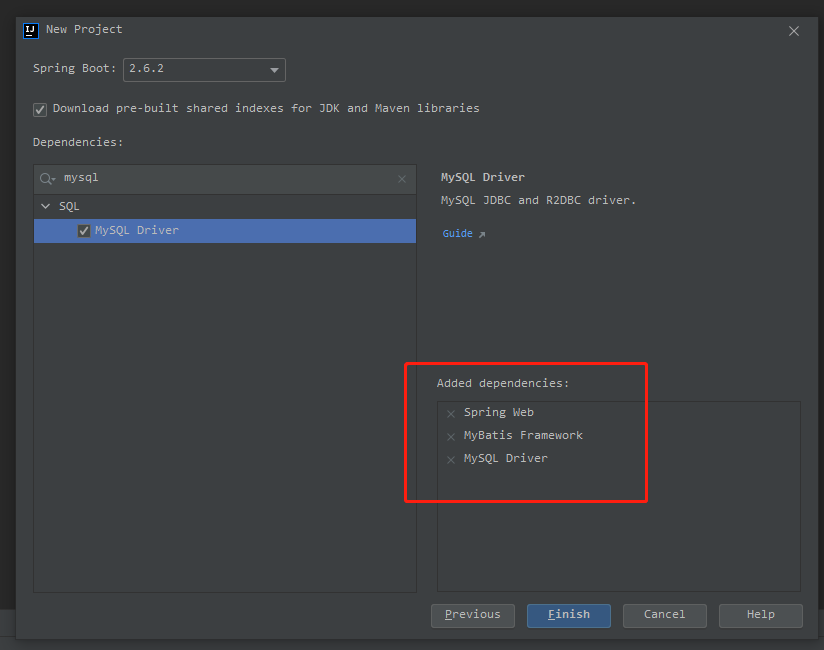Viewport: 824px width, 650px height.
Task: Clear the mysql search text
Action: [402, 179]
